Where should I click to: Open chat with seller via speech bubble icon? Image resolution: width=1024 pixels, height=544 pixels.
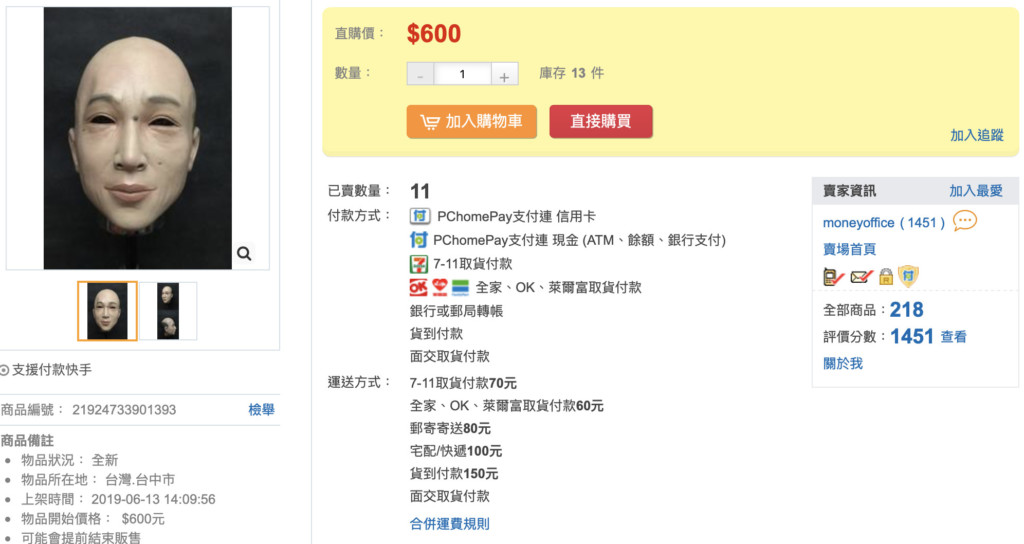point(964,221)
